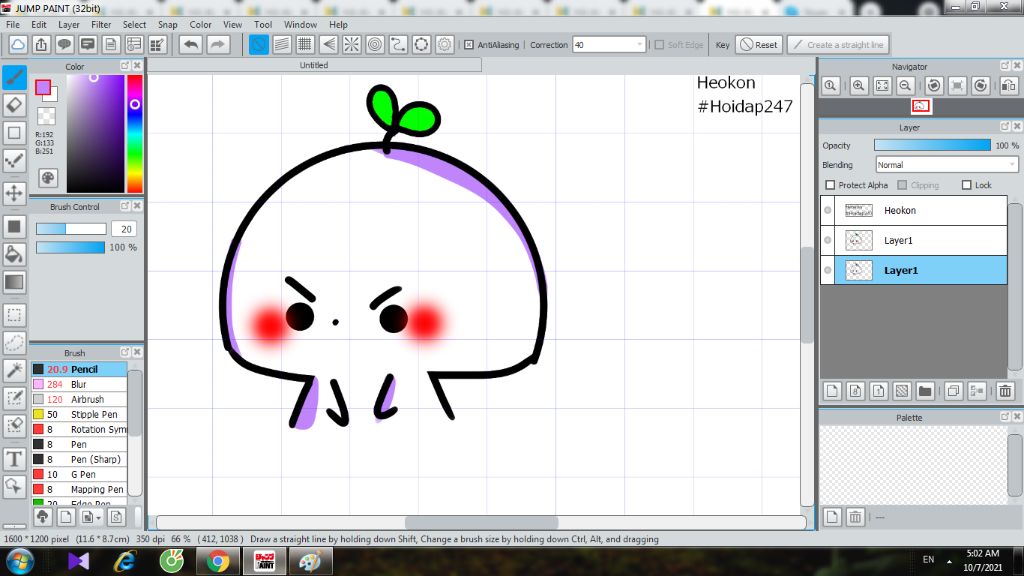Select the Magic Wand tool
Image resolution: width=1024 pixels, height=576 pixels.
pyautogui.click(x=14, y=370)
